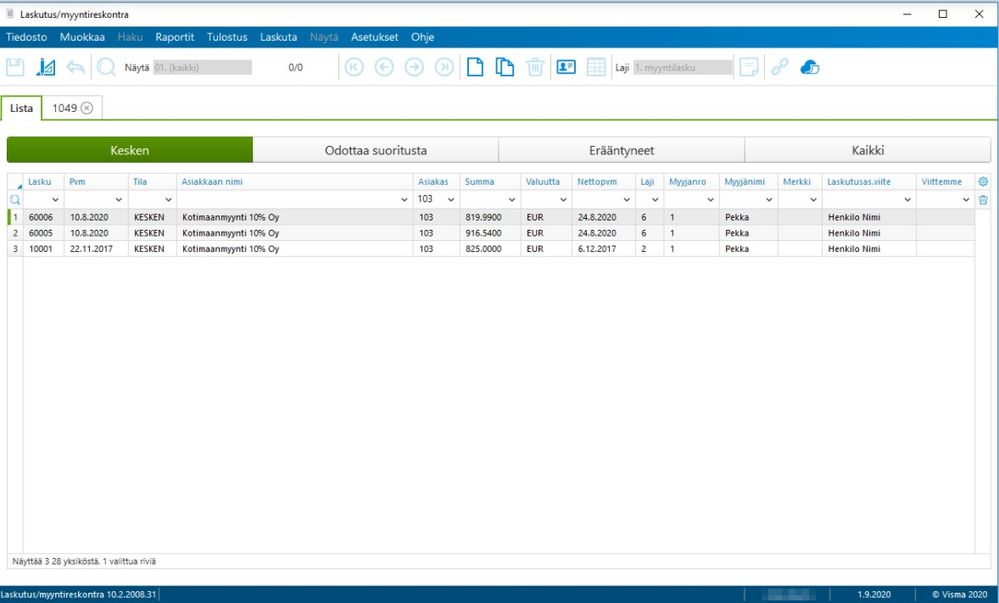Click the save diskette icon
The width and height of the screenshot is (999, 603).
click(15, 67)
